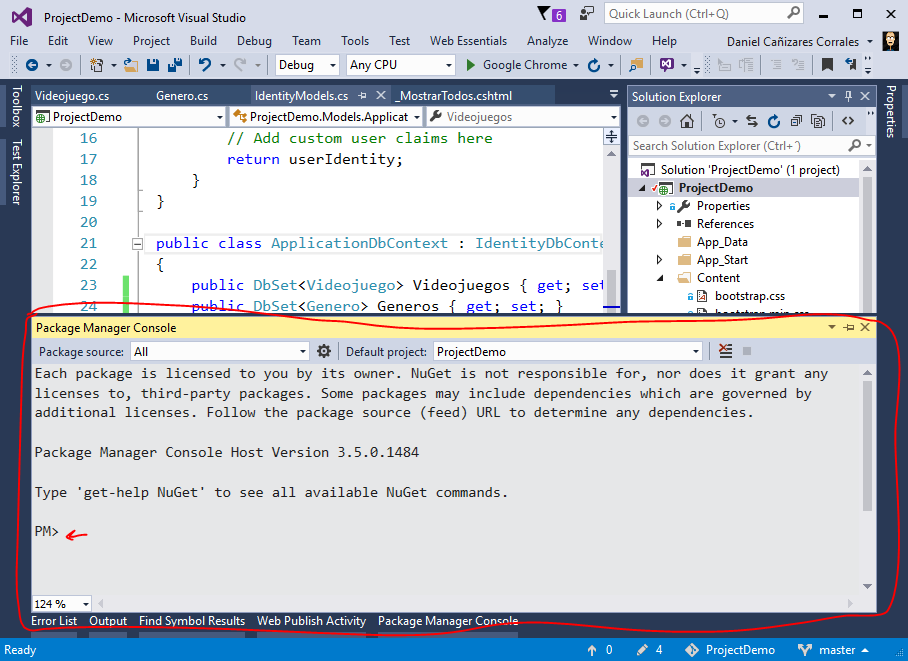
Task: Click the ProjectDemo repository in status bar
Action: point(730,650)
